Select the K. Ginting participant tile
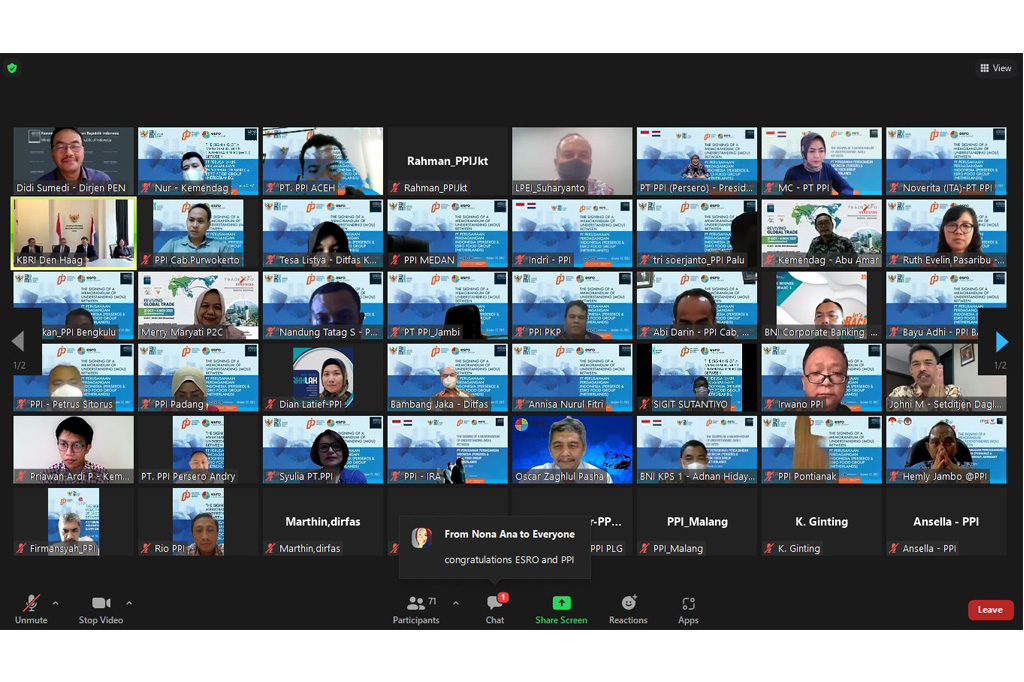Image resolution: width=1024 pixels, height=682 pixels. coord(822,522)
